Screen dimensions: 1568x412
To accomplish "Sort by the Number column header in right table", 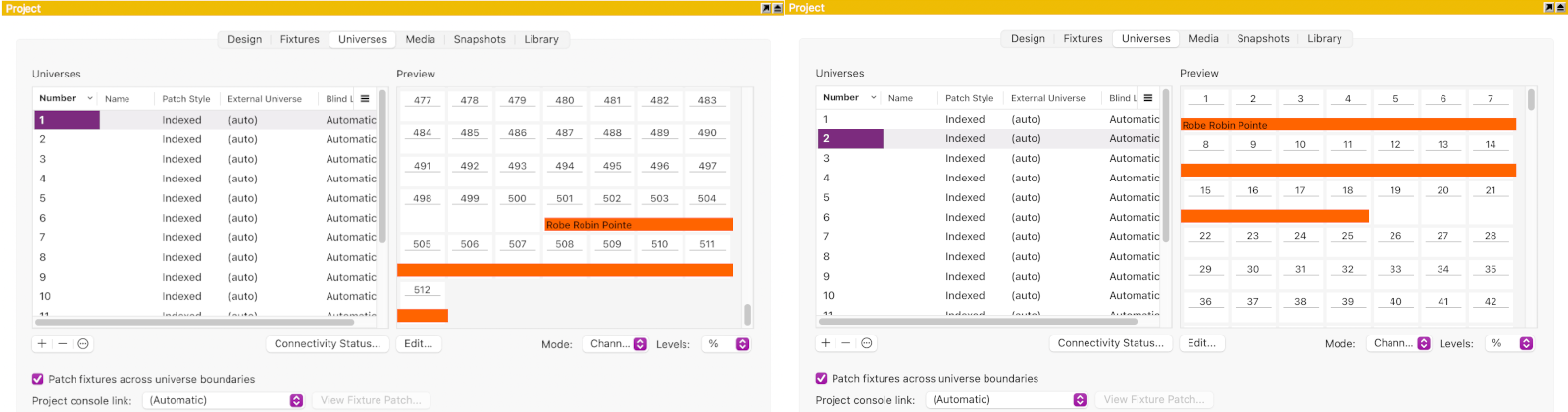I will coord(841,98).
